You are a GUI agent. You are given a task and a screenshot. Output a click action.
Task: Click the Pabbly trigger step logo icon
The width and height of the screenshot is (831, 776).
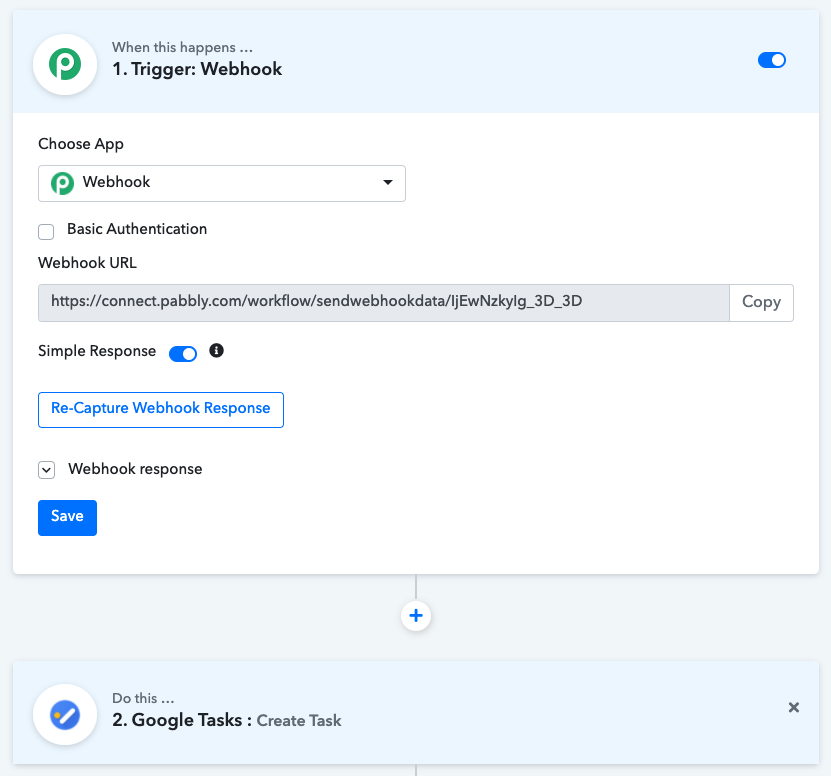(65, 65)
